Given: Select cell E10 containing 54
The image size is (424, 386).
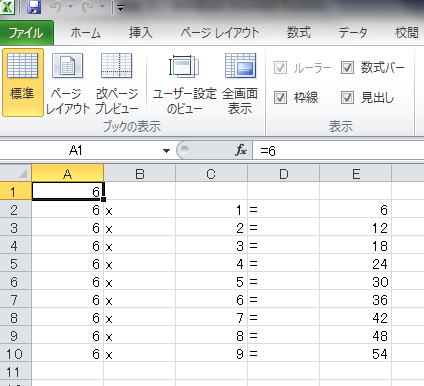Looking at the screenshot, I should [x=356, y=353].
